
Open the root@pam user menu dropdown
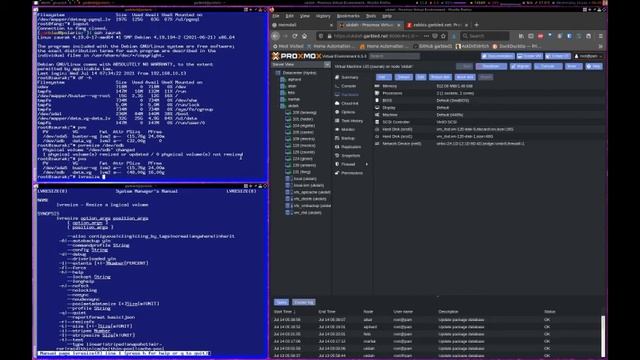(588, 56)
